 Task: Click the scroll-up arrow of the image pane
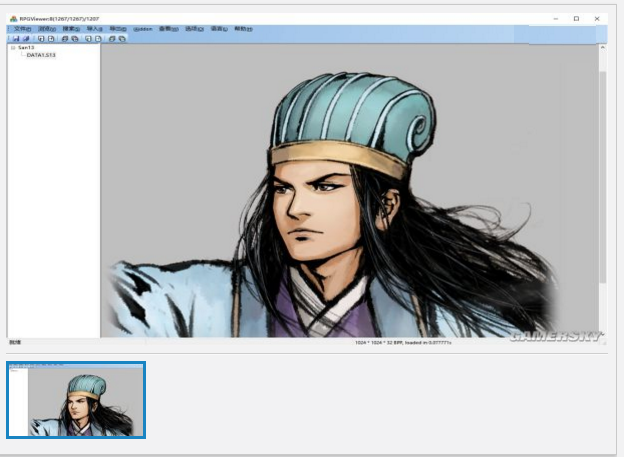pyautogui.click(x=603, y=47)
